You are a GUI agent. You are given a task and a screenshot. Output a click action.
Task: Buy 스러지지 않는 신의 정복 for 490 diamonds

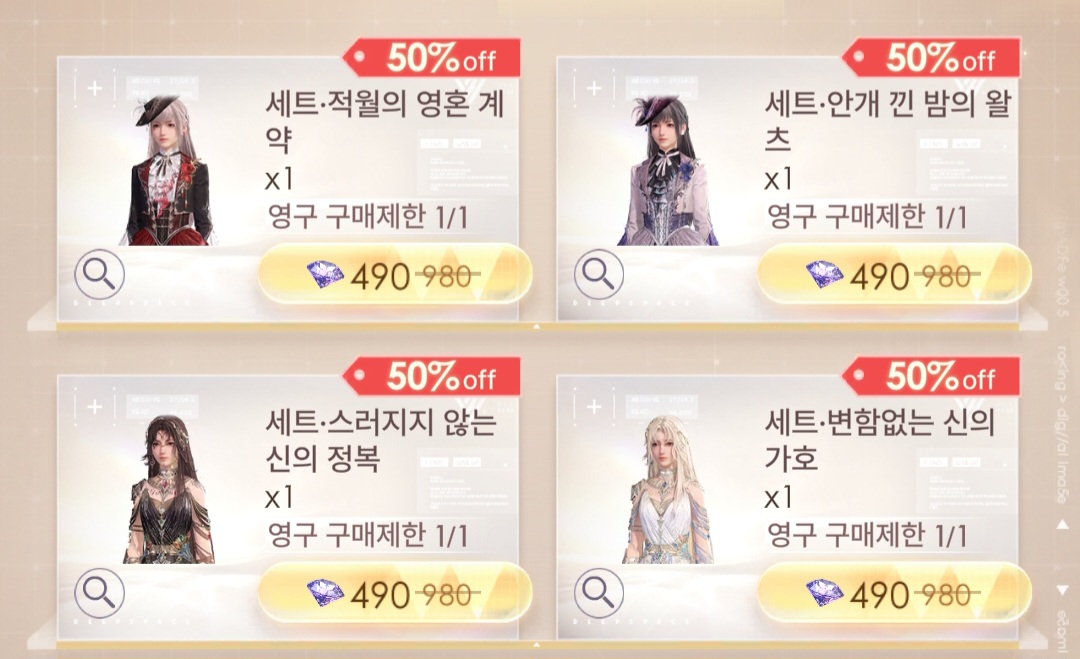coord(395,593)
